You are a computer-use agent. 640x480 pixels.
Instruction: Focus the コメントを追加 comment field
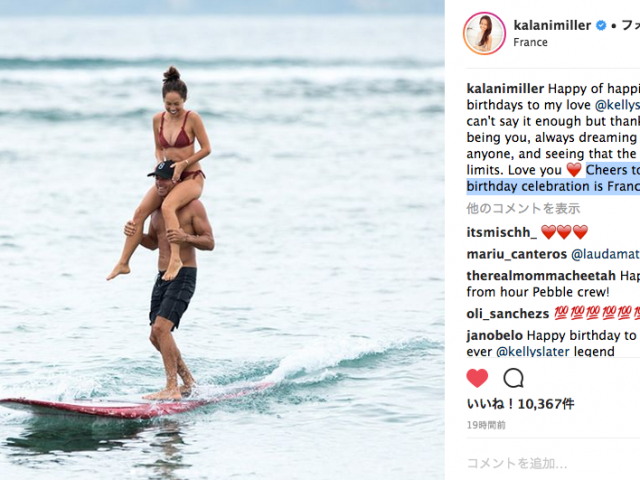[553, 463]
